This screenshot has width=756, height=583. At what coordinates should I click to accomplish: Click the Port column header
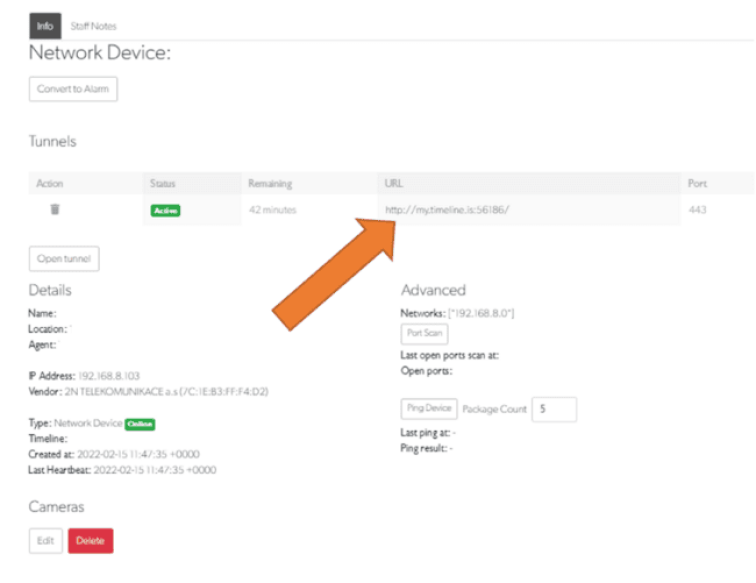(x=697, y=184)
